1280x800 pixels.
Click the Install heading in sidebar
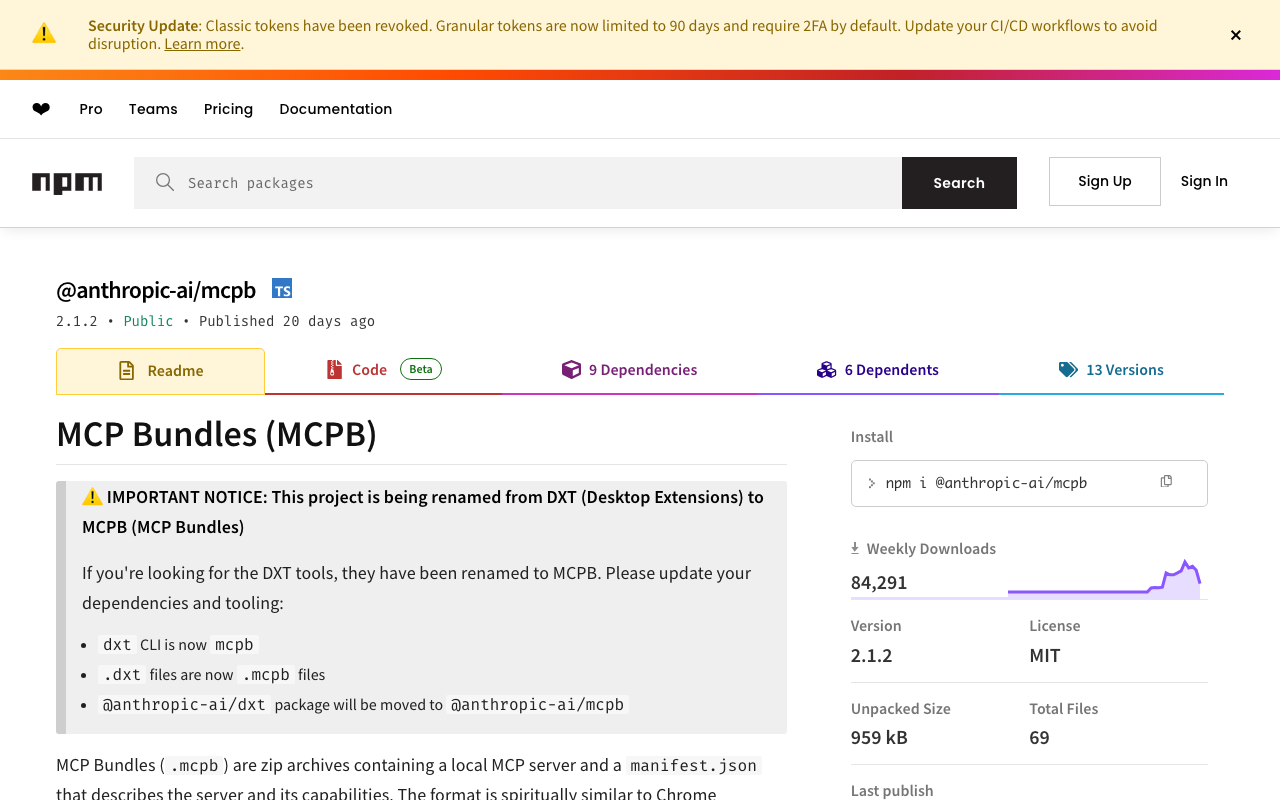click(872, 437)
